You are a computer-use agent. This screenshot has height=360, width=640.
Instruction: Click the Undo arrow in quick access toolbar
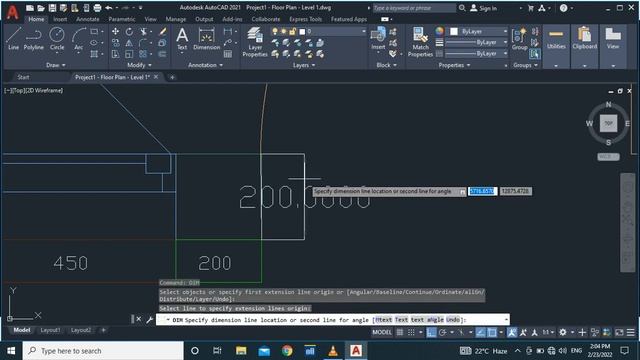point(109,8)
